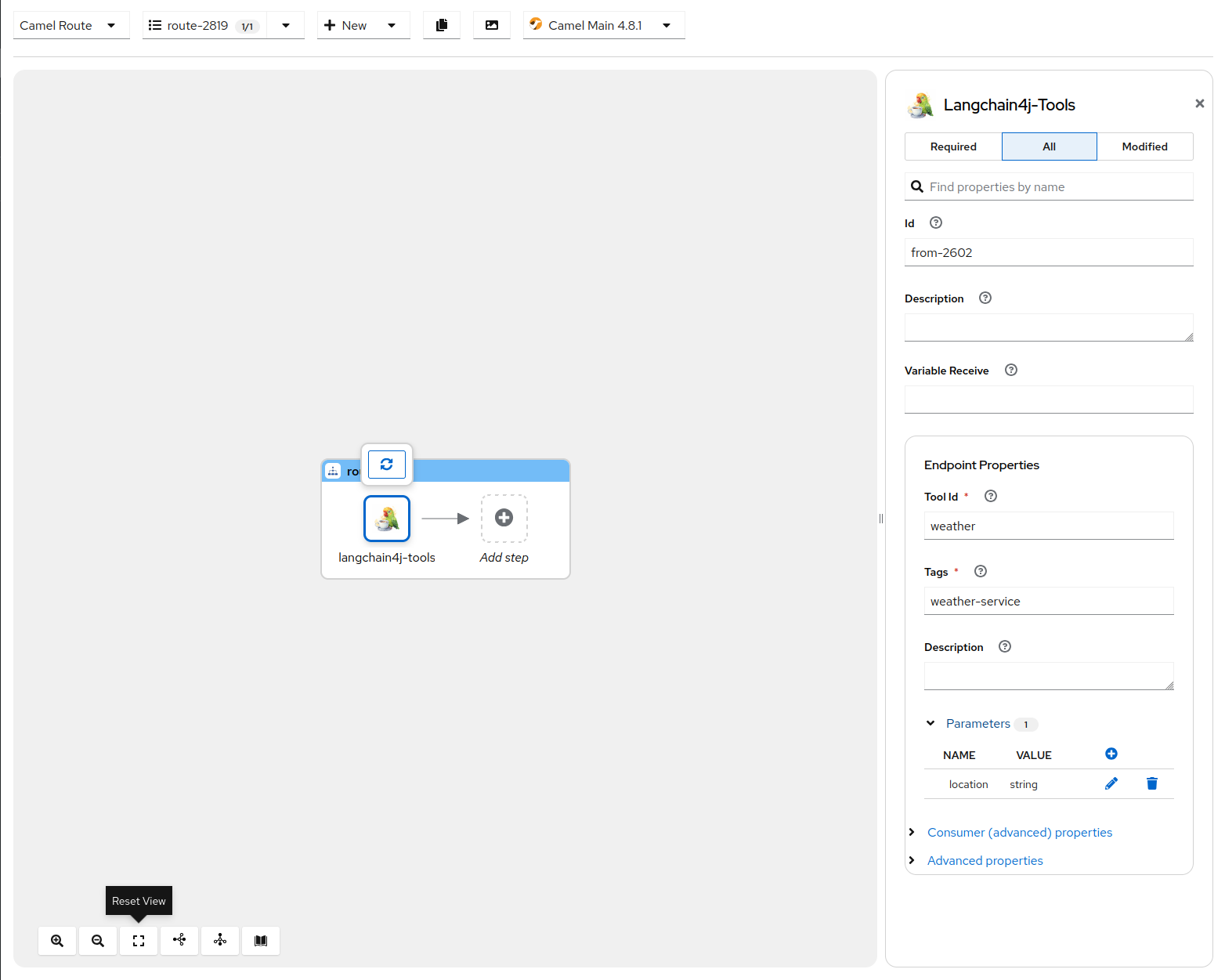
Task: Click the Tool Id input field
Action: click(x=1048, y=526)
